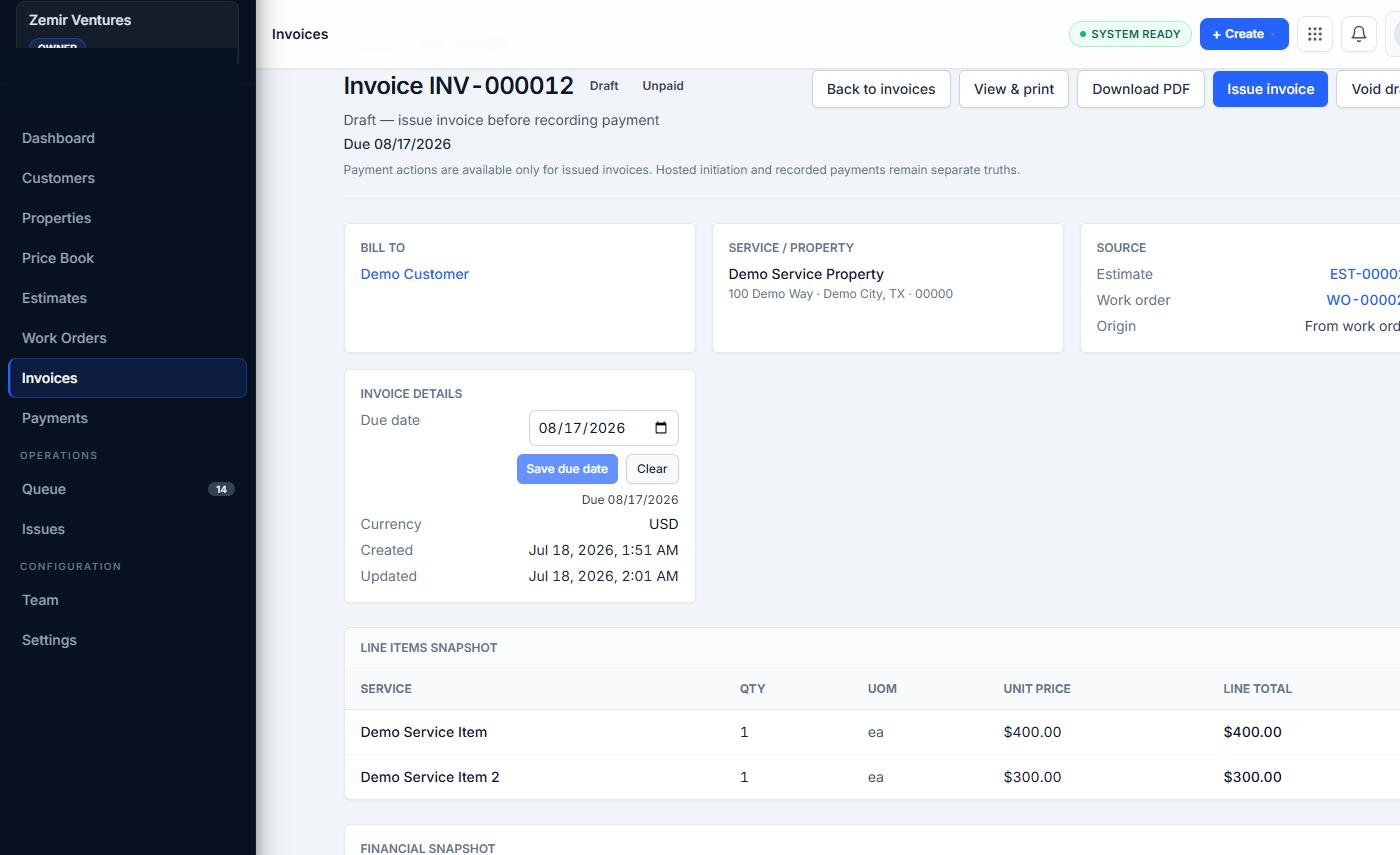The image size is (1400, 855).
Task: Click the SERVICE column header
Action: coord(386,689)
